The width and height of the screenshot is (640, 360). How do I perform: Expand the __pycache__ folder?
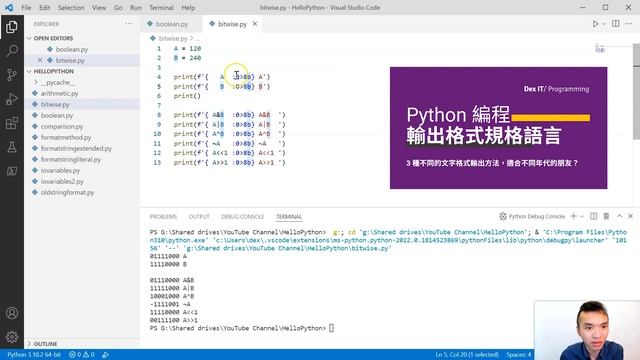[x=58, y=82]
